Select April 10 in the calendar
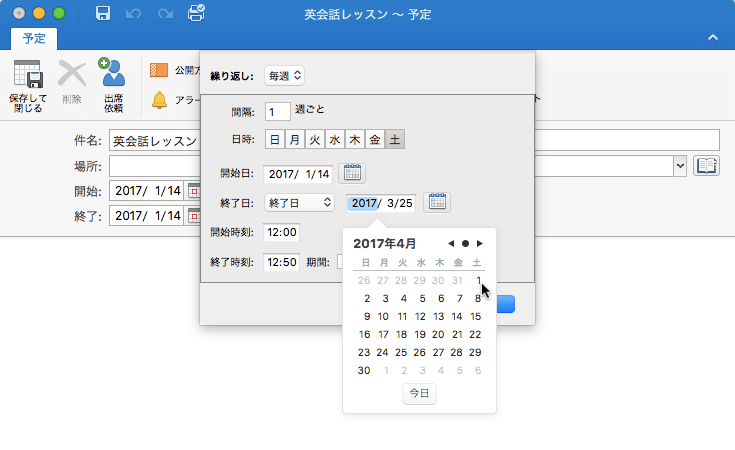The height and width of the screenshot is (450, 735). click(383, 316)
